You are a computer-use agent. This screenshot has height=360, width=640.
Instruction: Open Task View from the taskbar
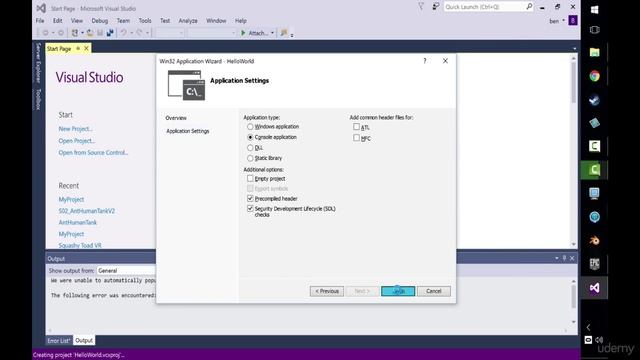(594, 30)
